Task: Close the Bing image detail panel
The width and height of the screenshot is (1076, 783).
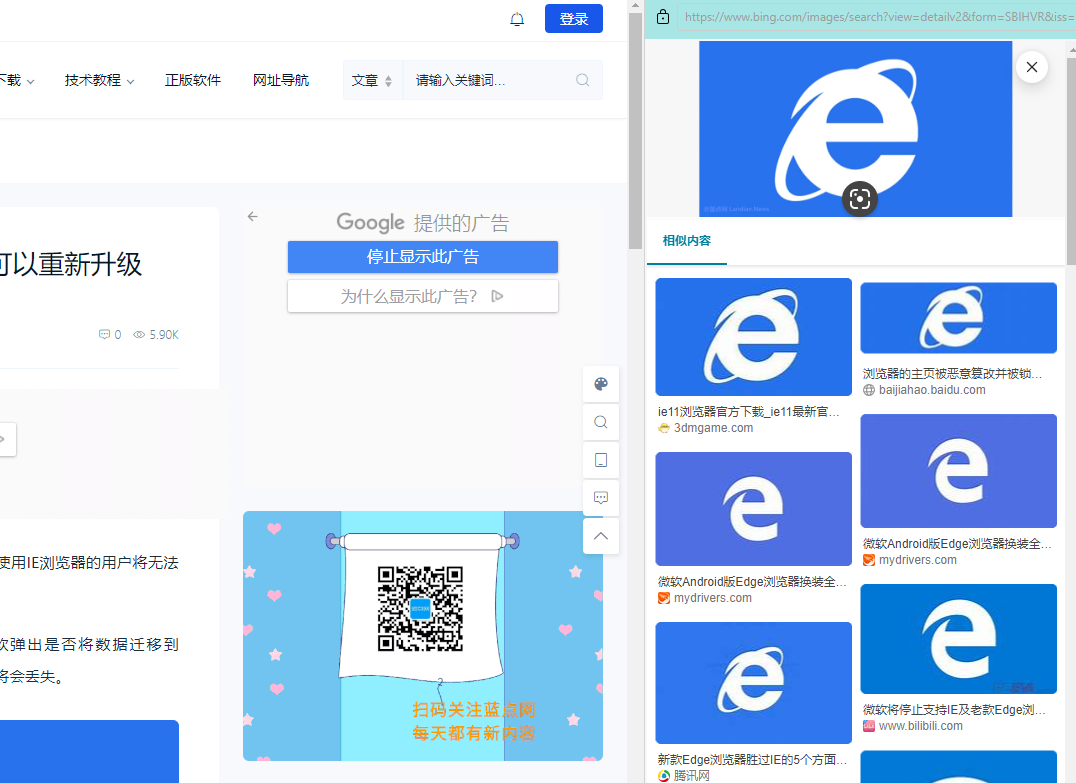Action: tap(1031, 67)
